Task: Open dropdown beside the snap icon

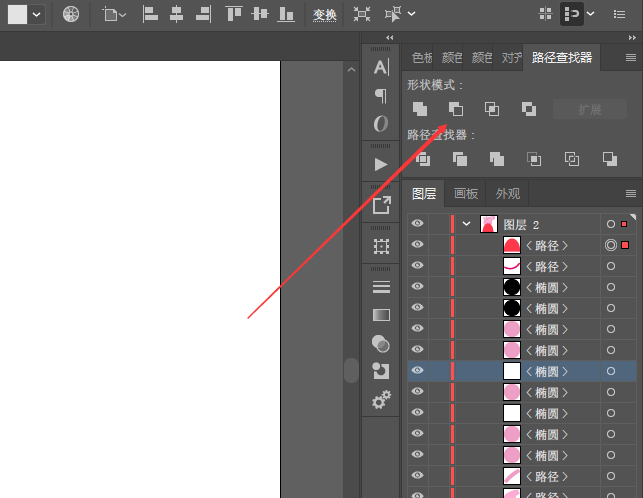Action: click(591, 14)
